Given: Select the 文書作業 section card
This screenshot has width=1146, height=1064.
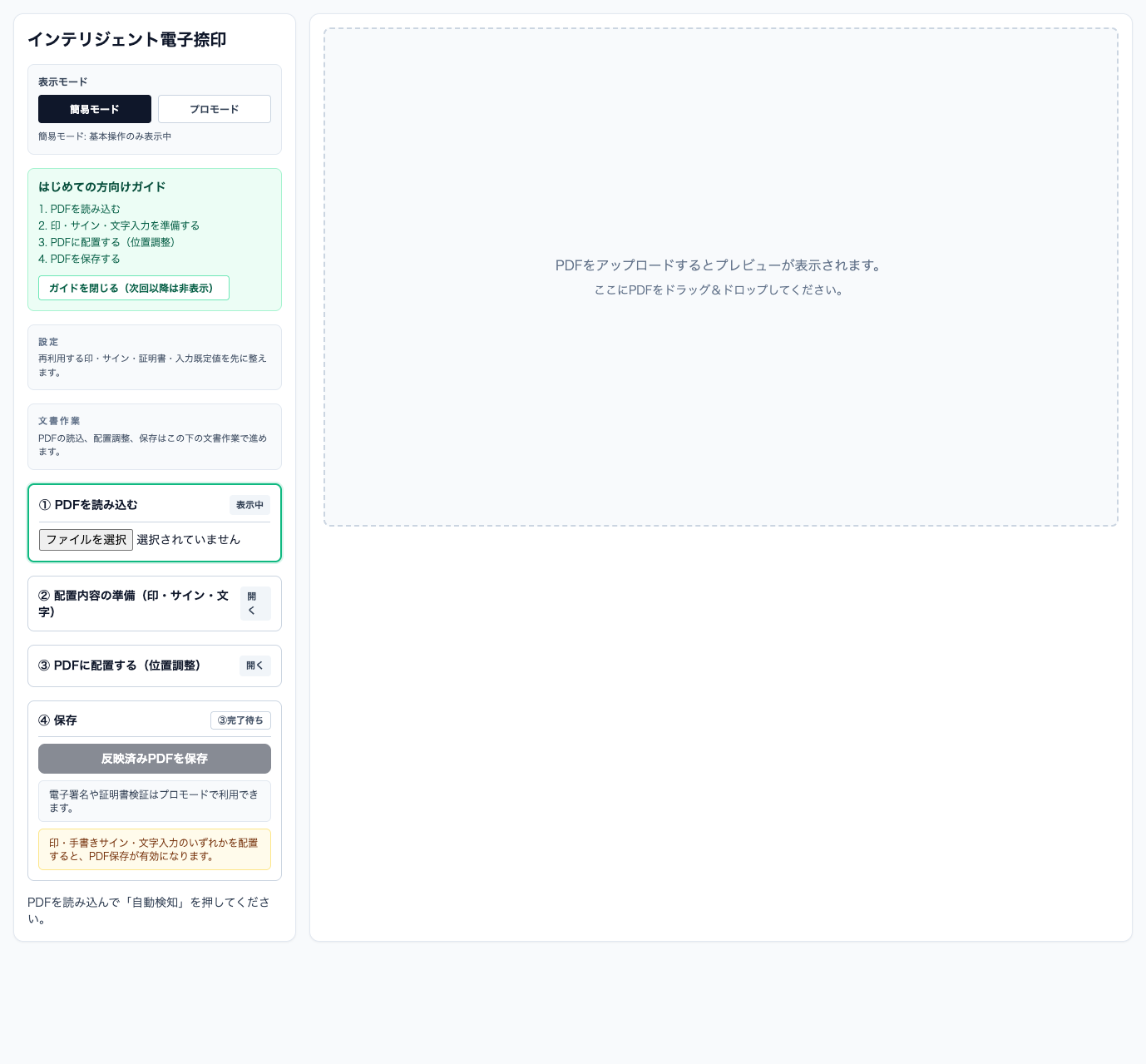Looking at the screenshot, I should 155,437.
